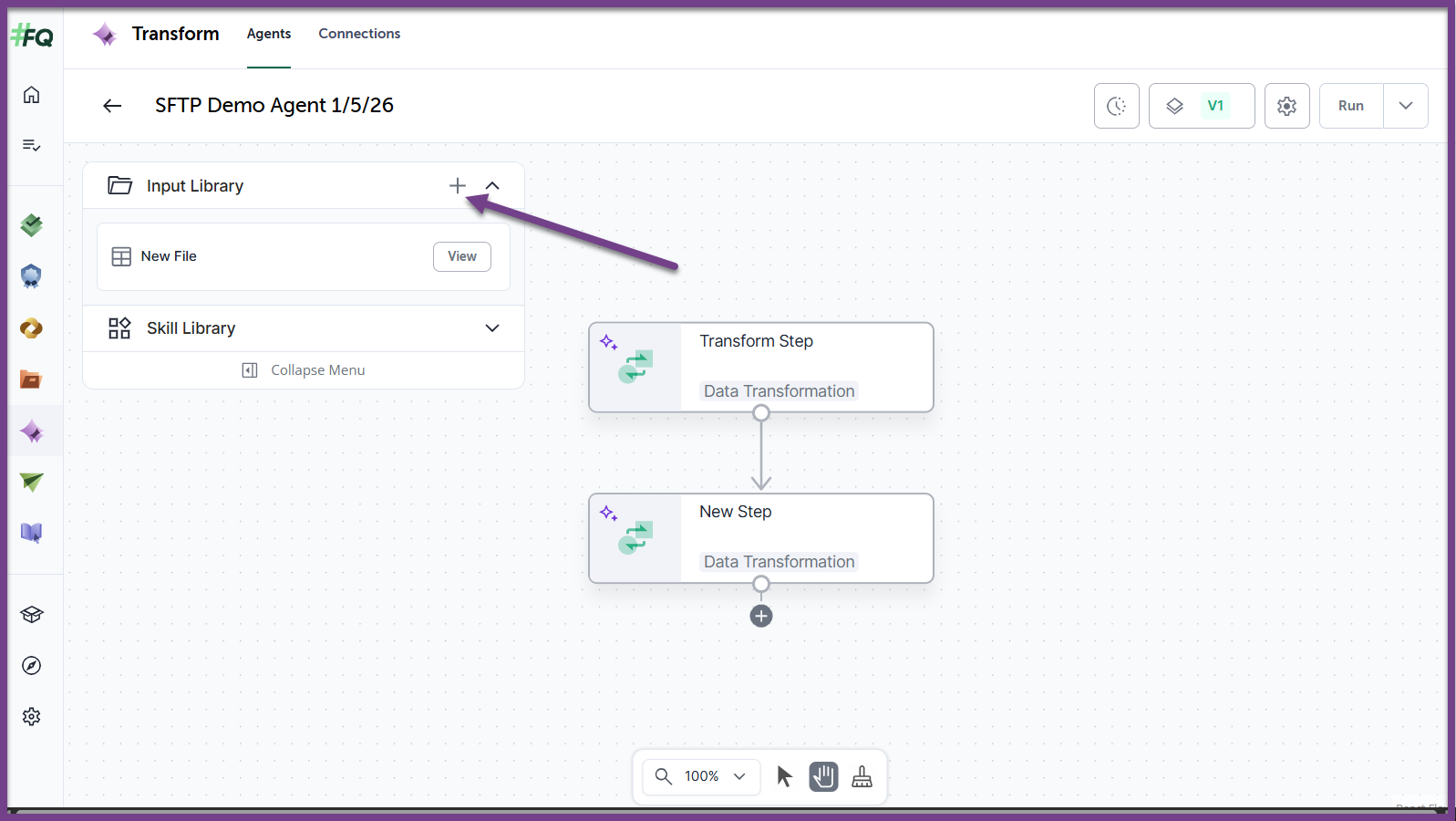Screen dimensions: 1456x821
Task: Go back using the left arrow
Action: pos(112,106)
